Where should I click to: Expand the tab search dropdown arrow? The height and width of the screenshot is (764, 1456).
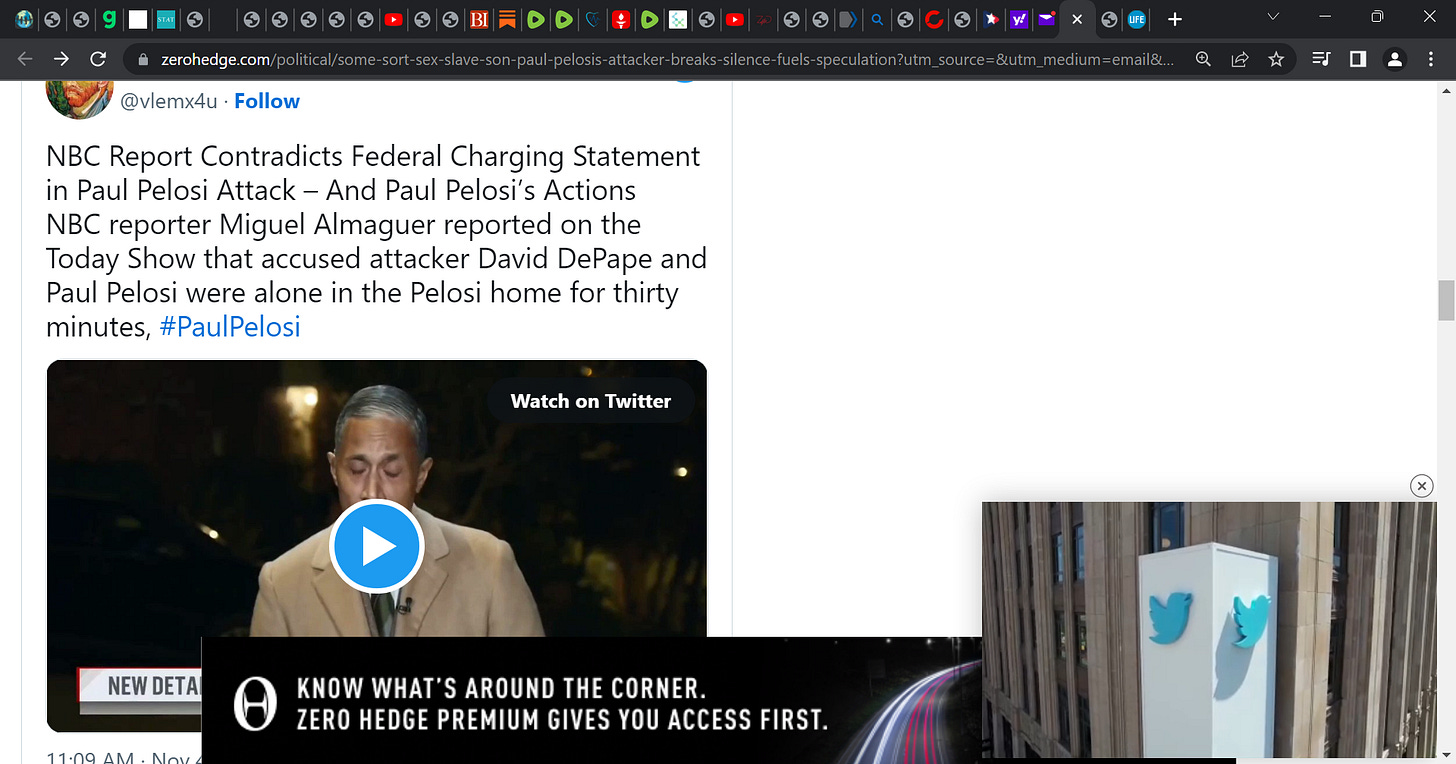coord(1273,17)
